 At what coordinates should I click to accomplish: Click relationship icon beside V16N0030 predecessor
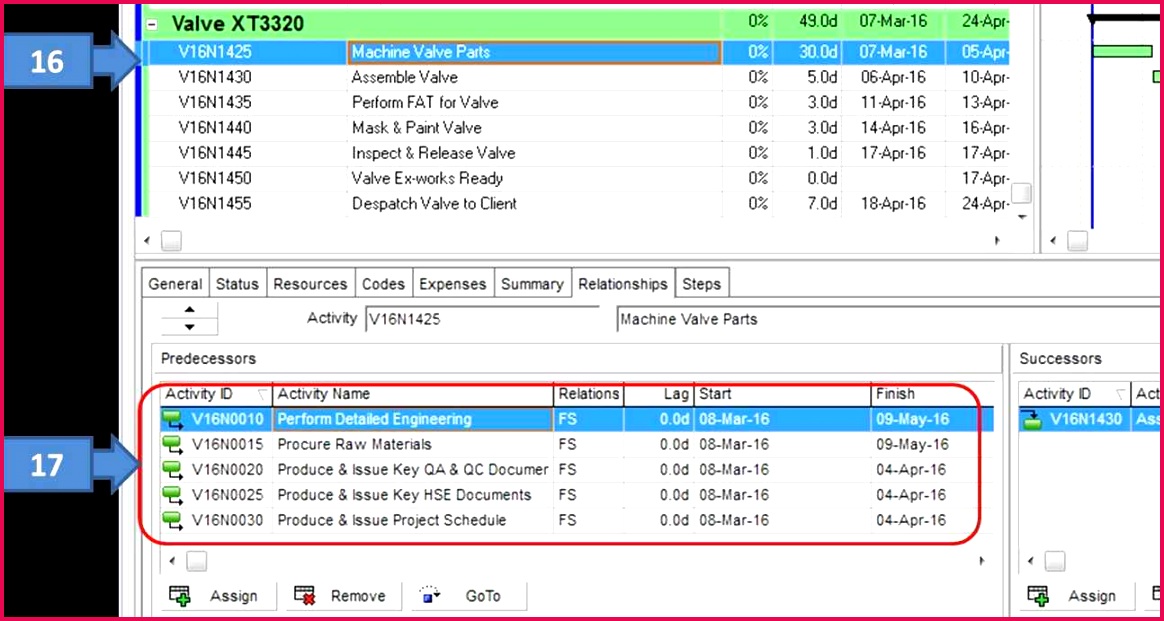pos(174,521)
